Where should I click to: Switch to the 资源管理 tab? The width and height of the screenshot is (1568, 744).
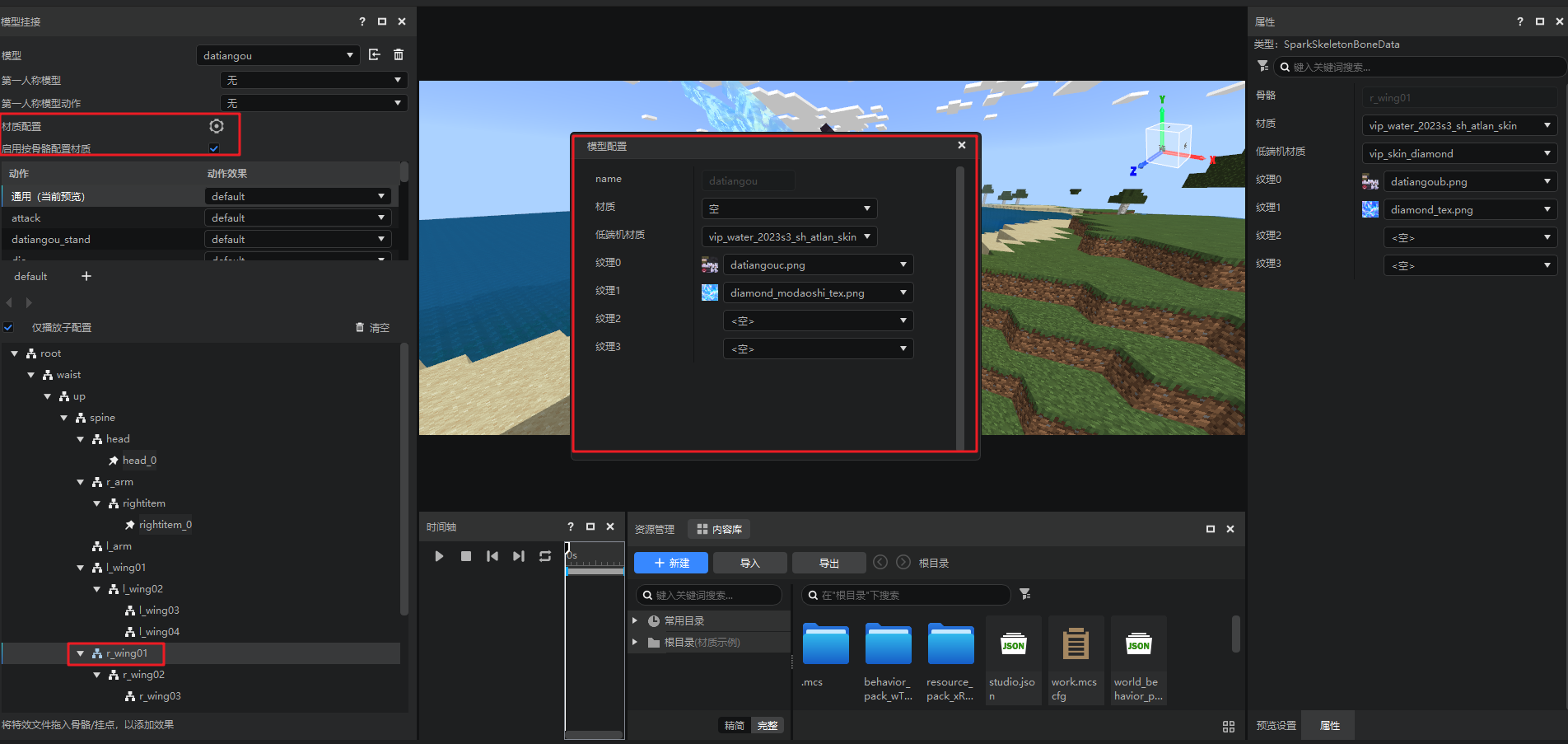pos(655,529)
